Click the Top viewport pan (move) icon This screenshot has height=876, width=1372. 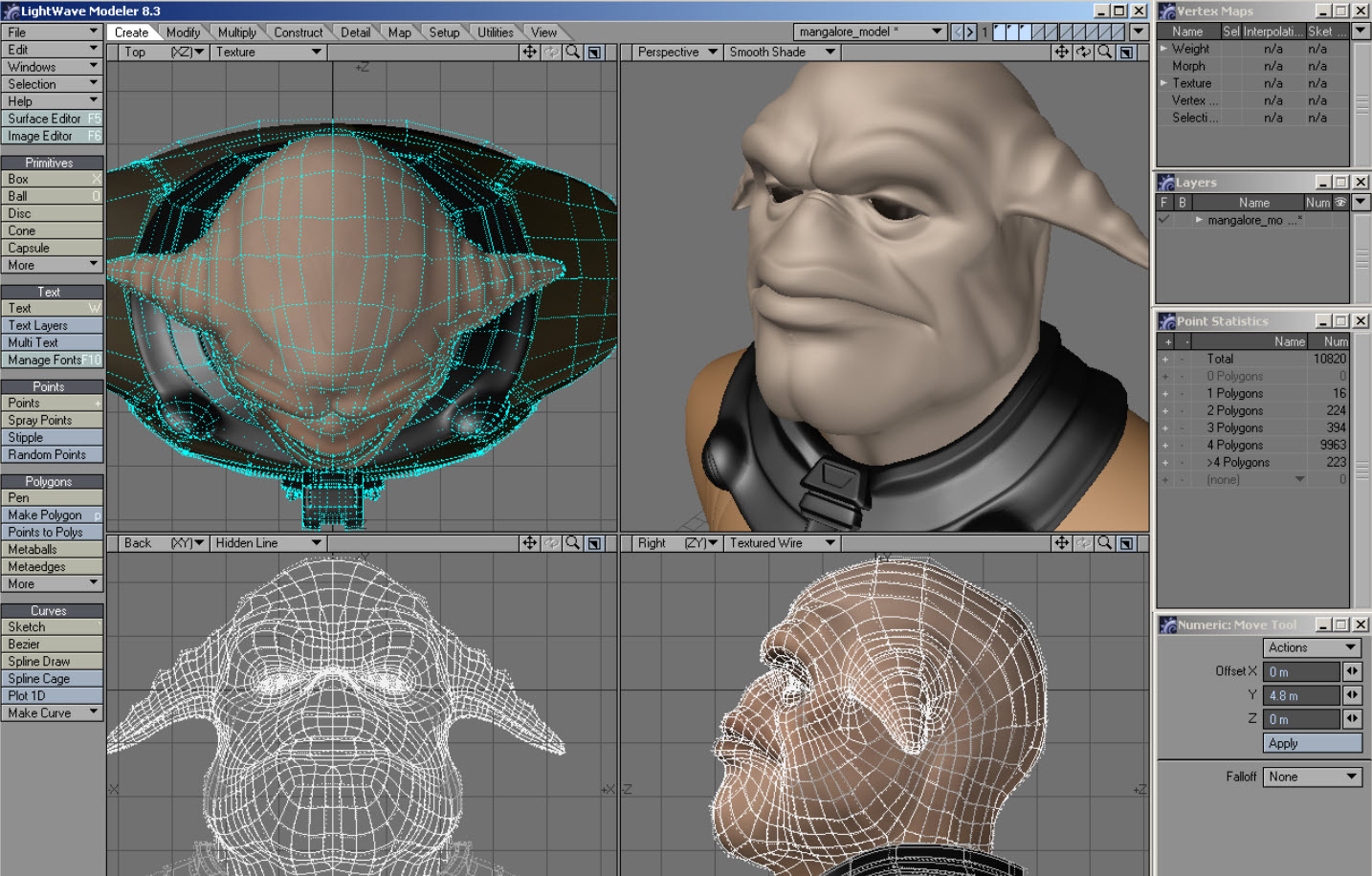pyautogui.click(x=529, y=52)
